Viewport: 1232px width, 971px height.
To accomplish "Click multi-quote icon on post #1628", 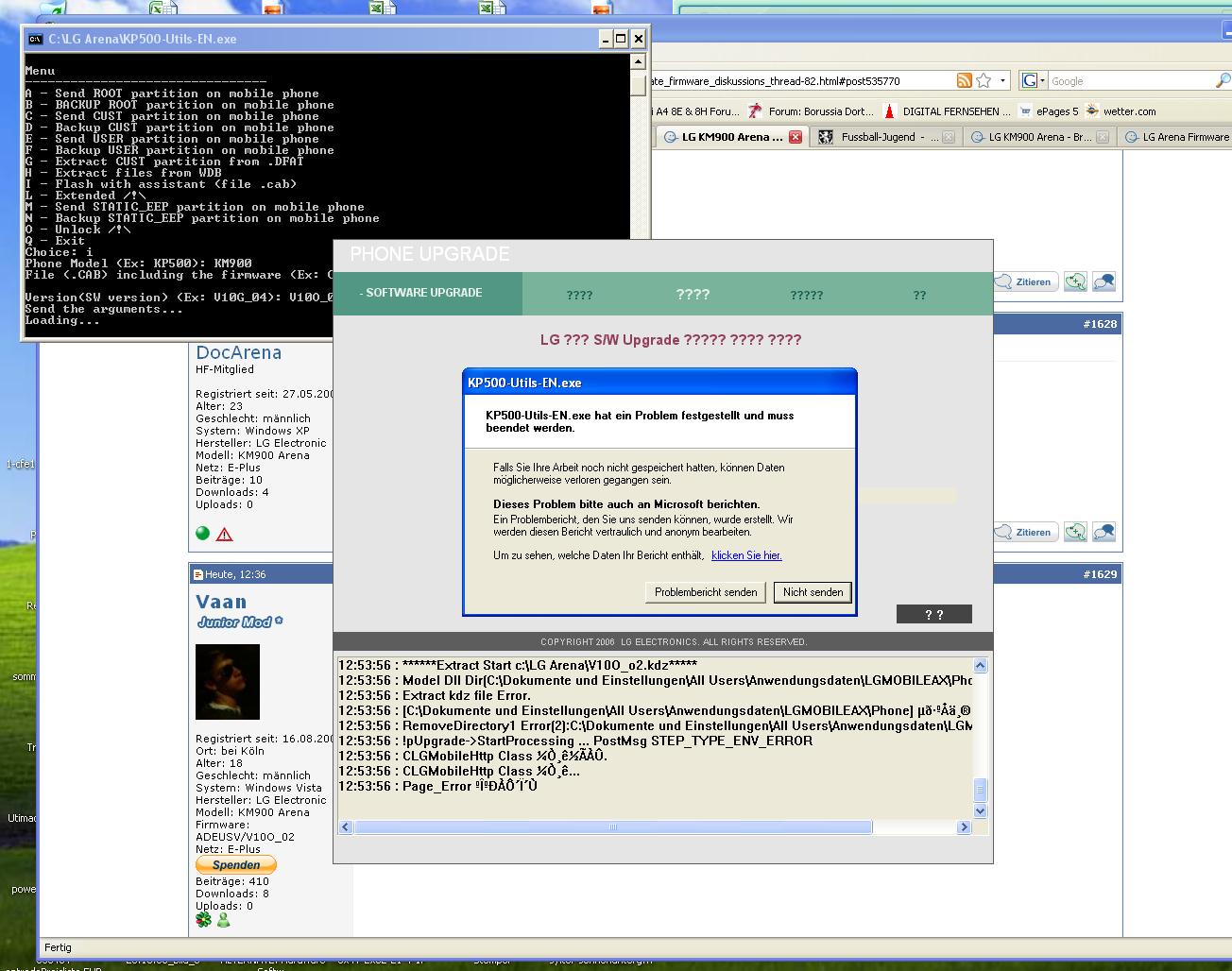I will 1075,281.
